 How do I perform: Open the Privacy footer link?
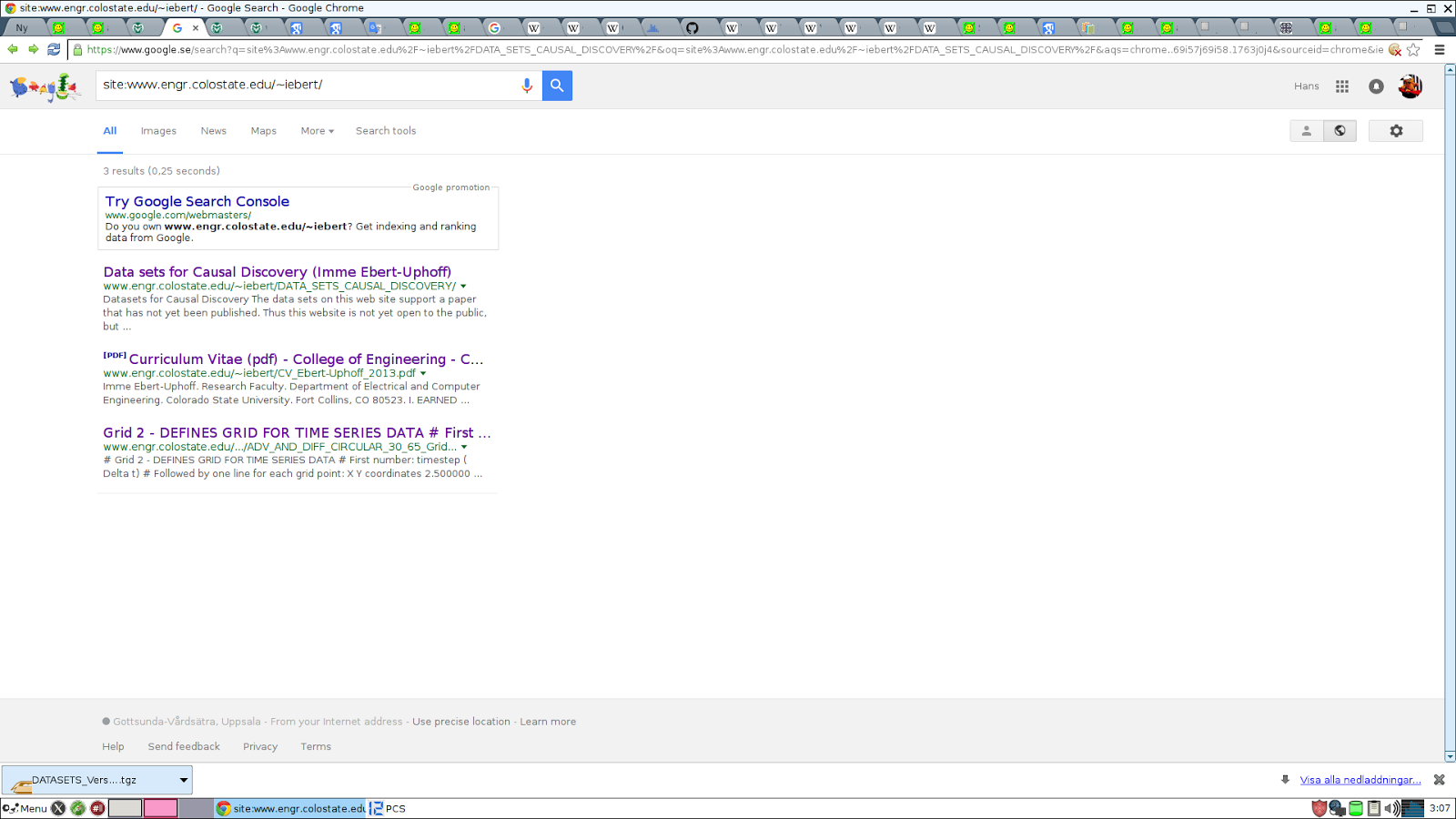(x=260, y=746)
